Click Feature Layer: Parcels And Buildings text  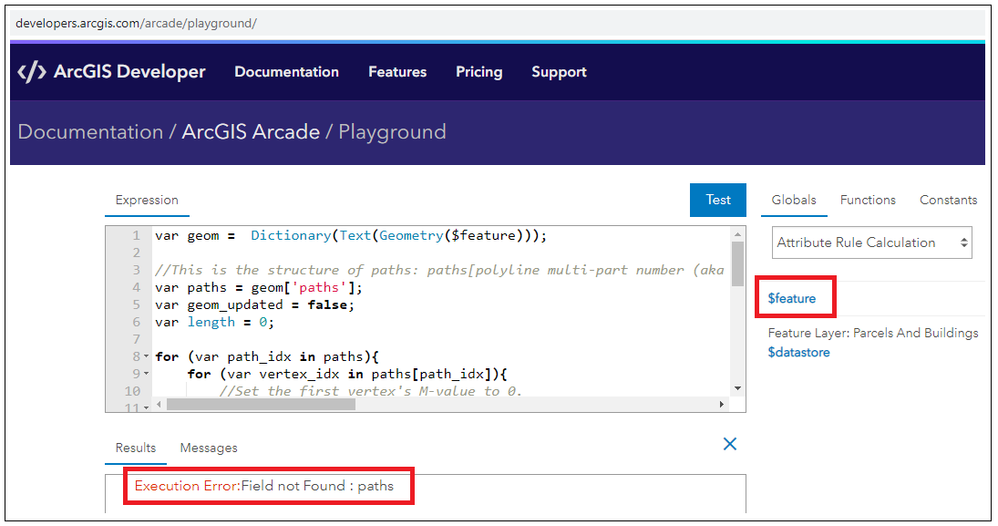point(873,333)
